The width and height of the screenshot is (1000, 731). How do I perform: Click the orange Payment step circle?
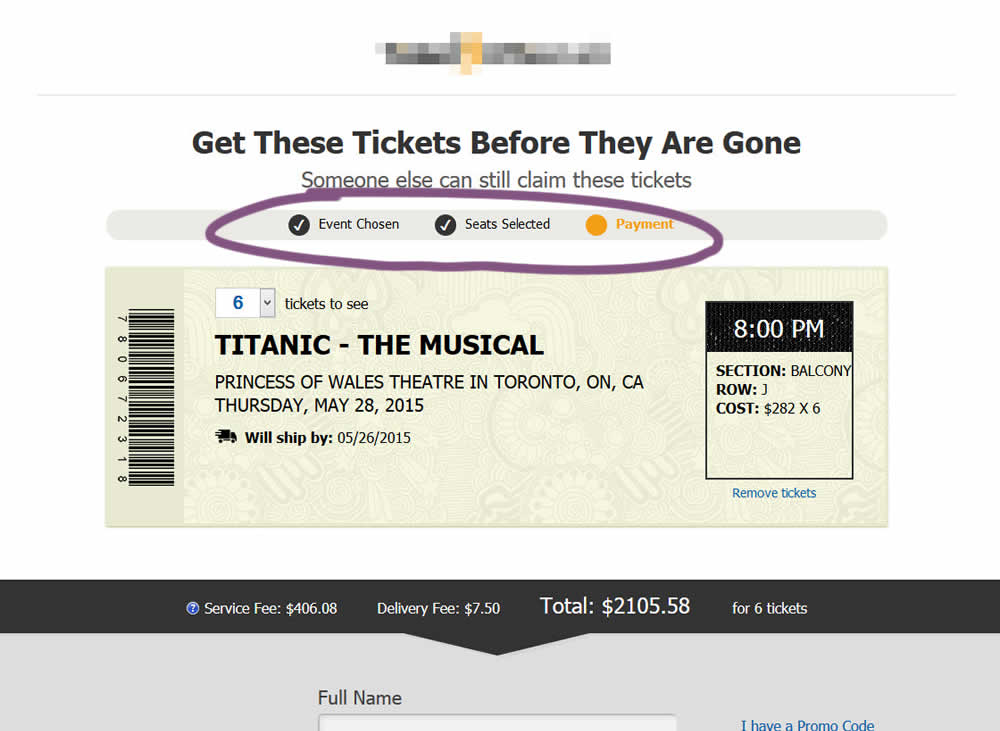tap(596, 225)
